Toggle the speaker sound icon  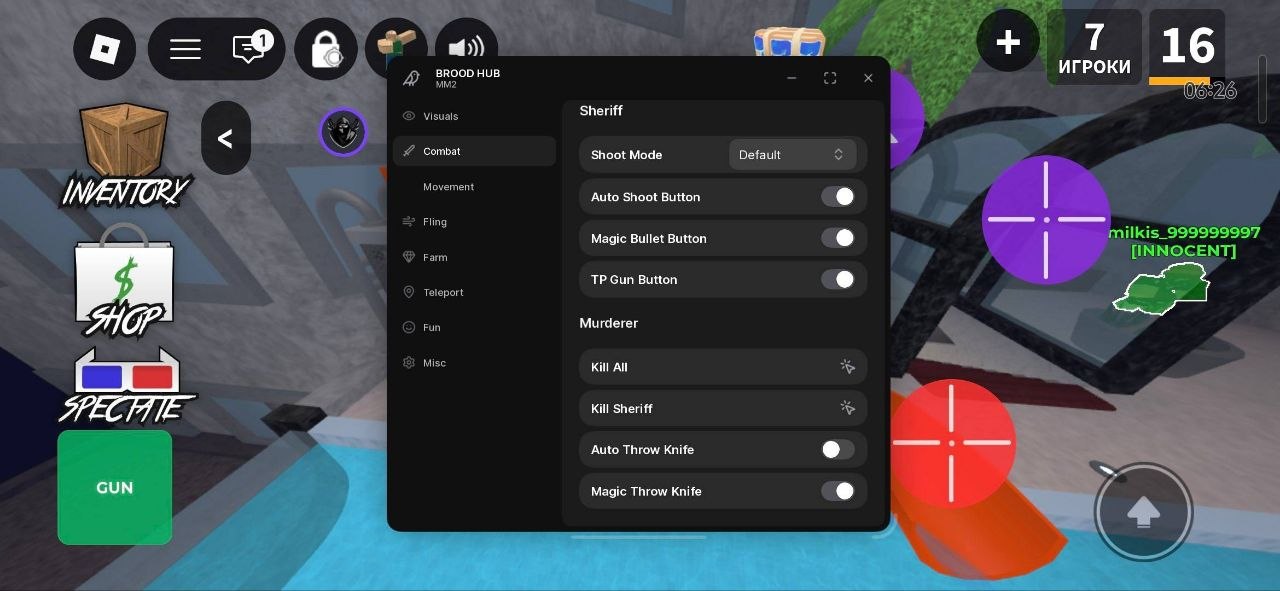click(x=466, y=49)
